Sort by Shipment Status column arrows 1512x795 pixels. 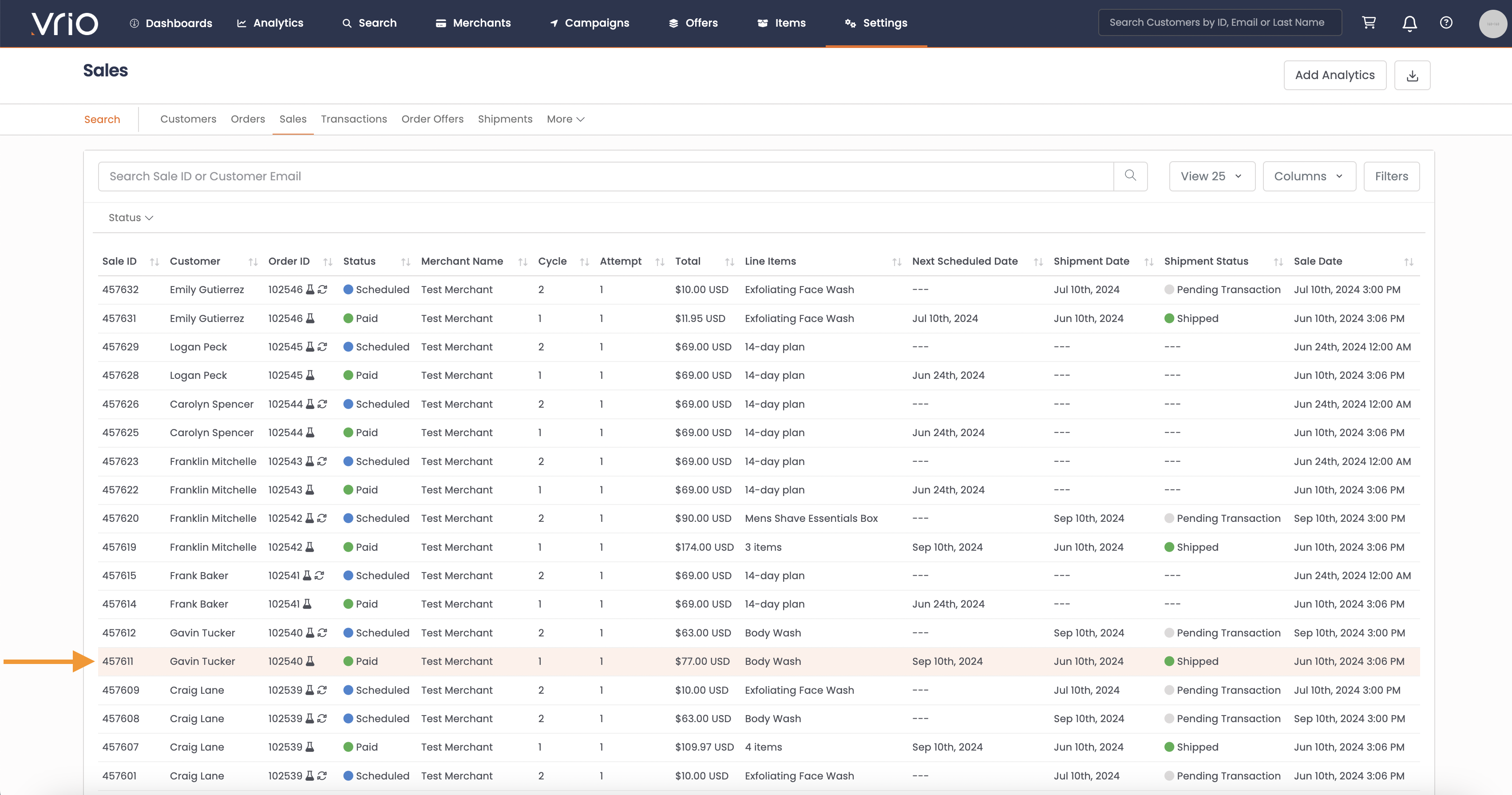[x=1278, y=262]
